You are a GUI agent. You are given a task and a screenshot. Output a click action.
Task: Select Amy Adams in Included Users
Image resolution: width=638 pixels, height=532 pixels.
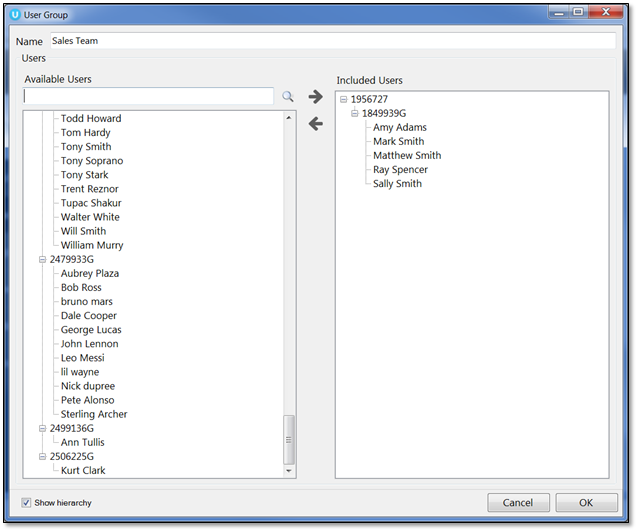click(x=399, y=128)
